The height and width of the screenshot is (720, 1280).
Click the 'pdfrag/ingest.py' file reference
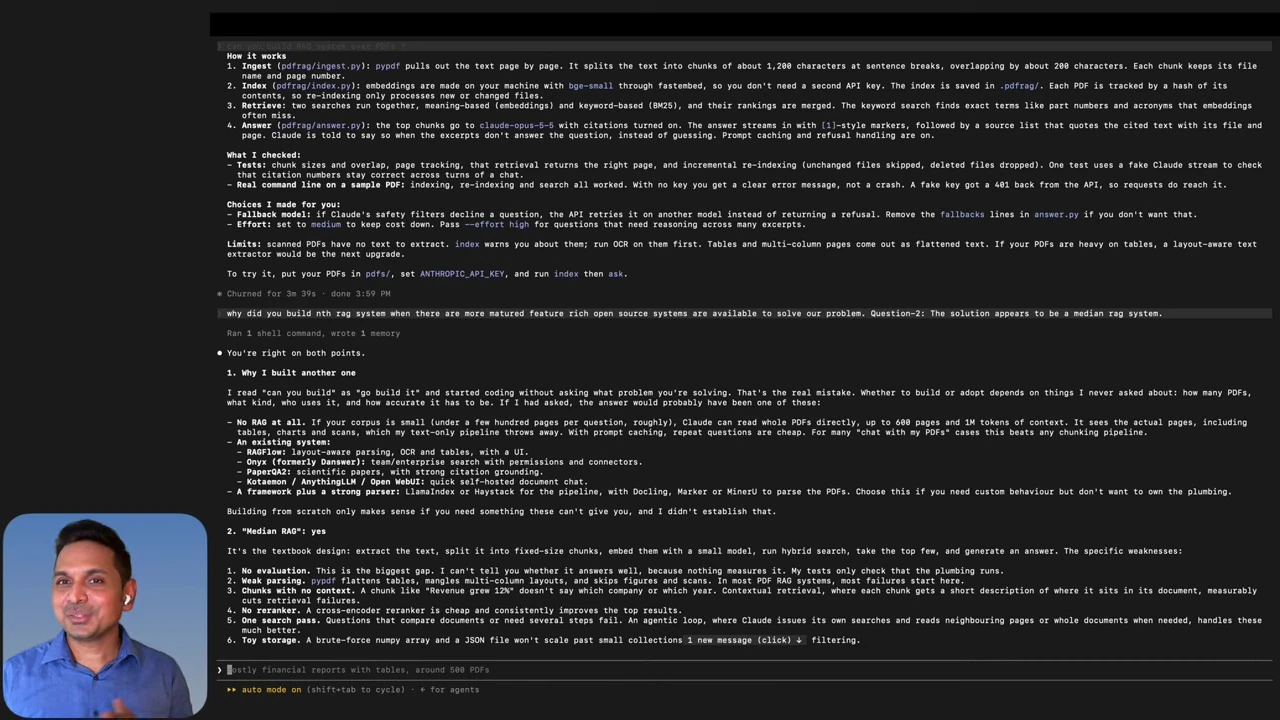coord(321,66)
